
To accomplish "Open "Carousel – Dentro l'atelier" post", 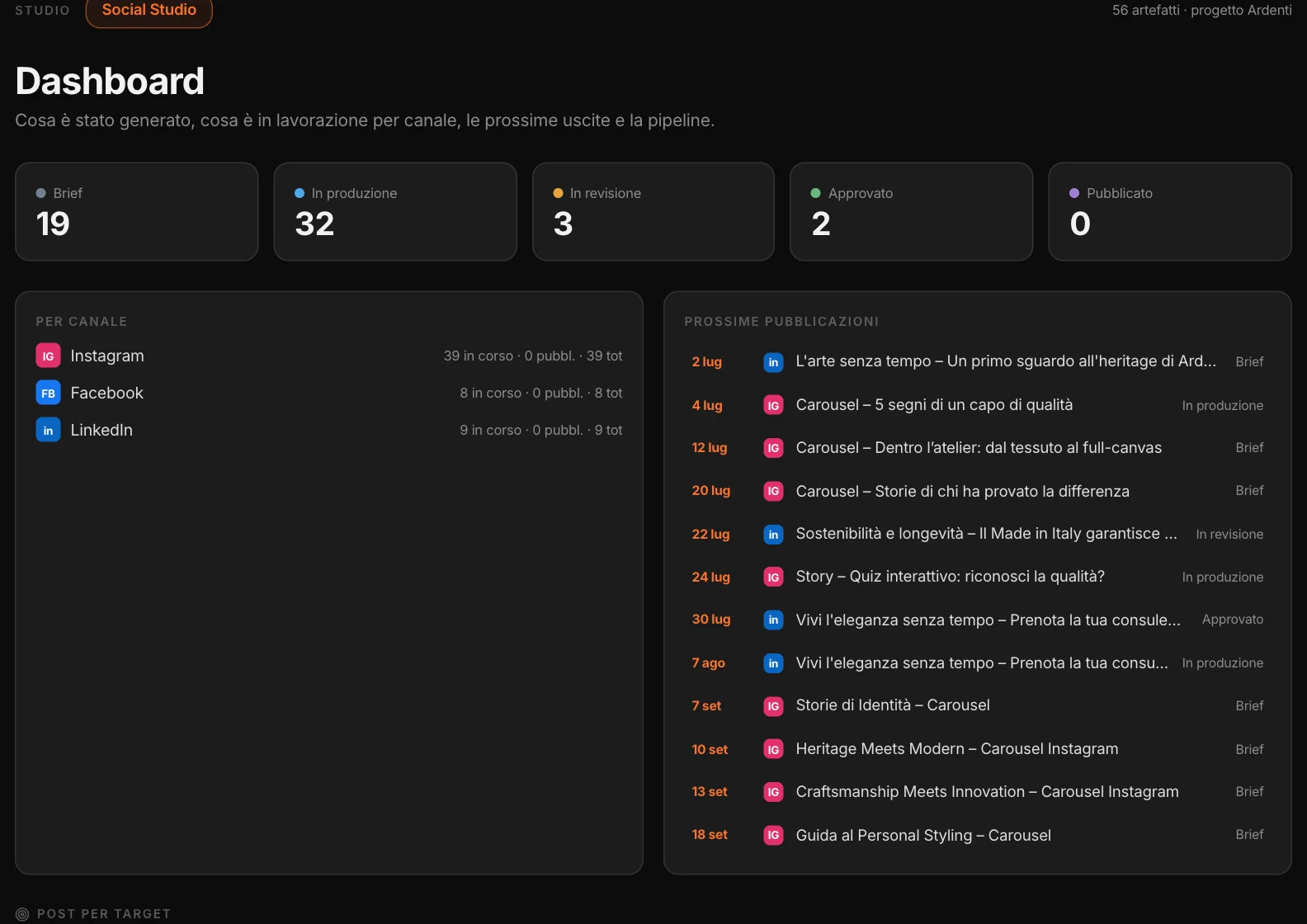I will click(x=979, y=448).
